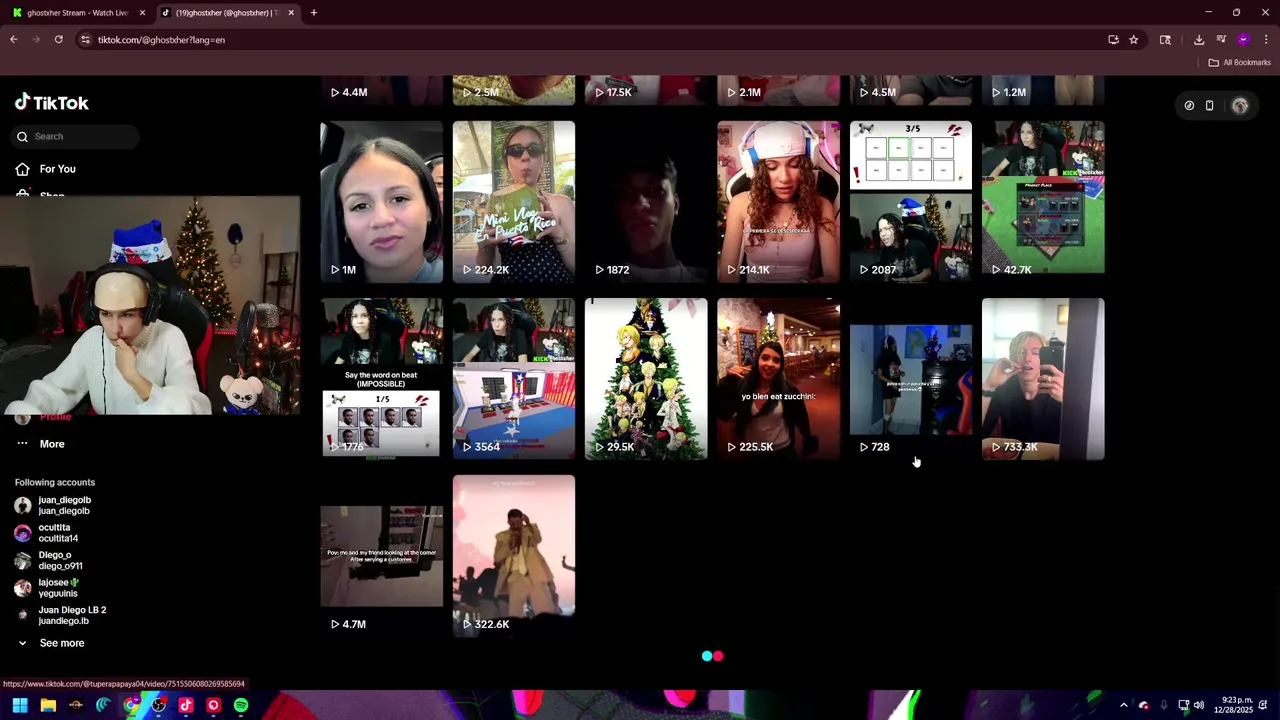1280x720 pixels.
Task: Open video with 3564 views
Action: point(514,379)
